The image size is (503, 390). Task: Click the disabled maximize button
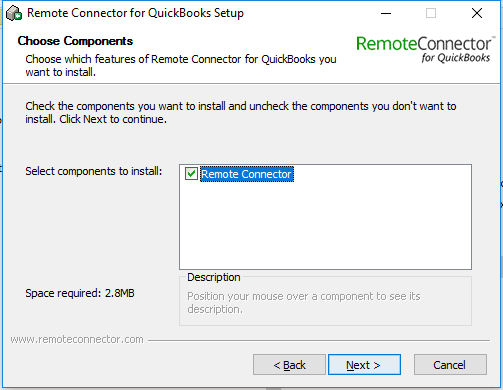click(x=431, y=13)
